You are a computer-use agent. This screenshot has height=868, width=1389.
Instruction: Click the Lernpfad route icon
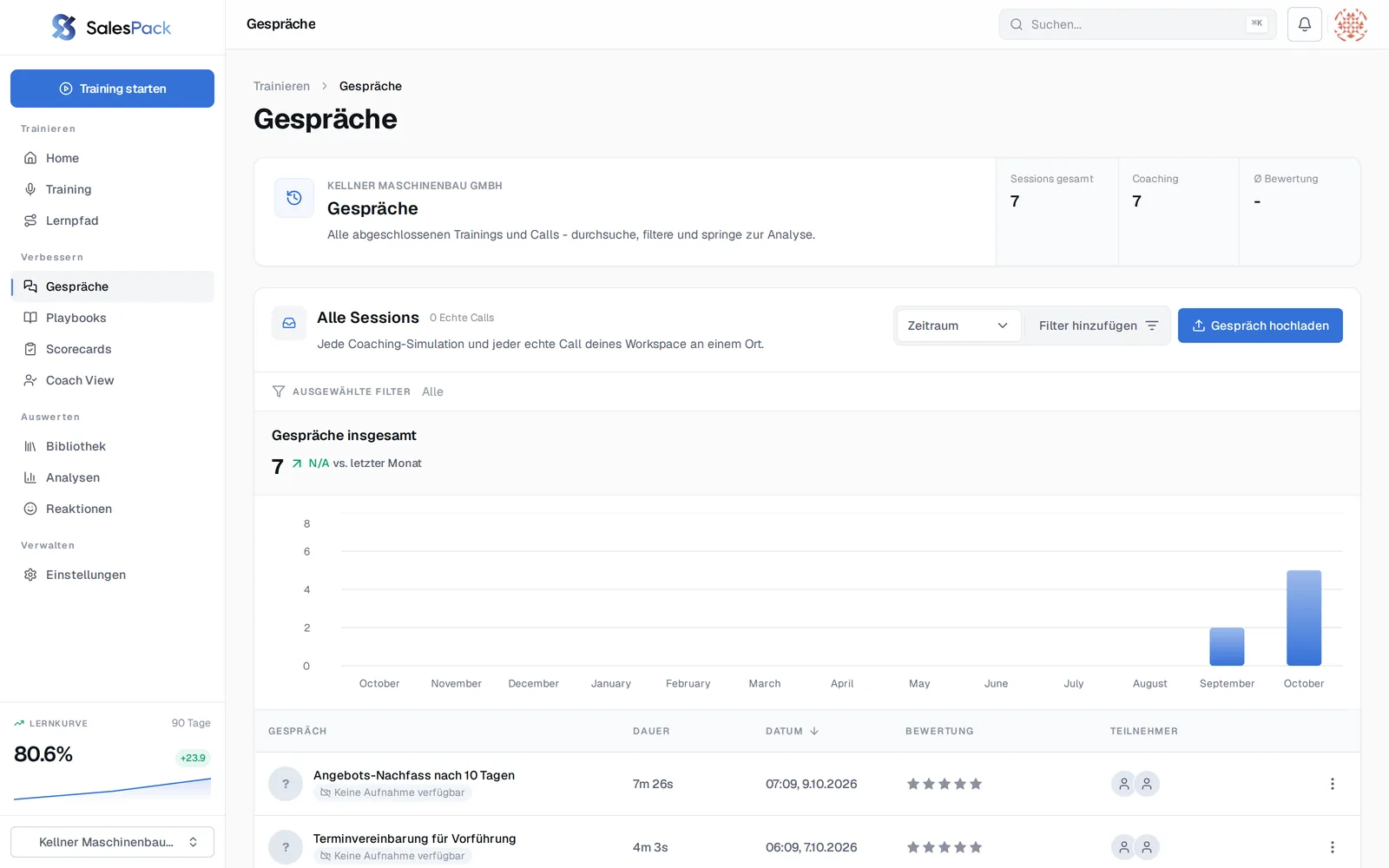[x=30, y=220]
